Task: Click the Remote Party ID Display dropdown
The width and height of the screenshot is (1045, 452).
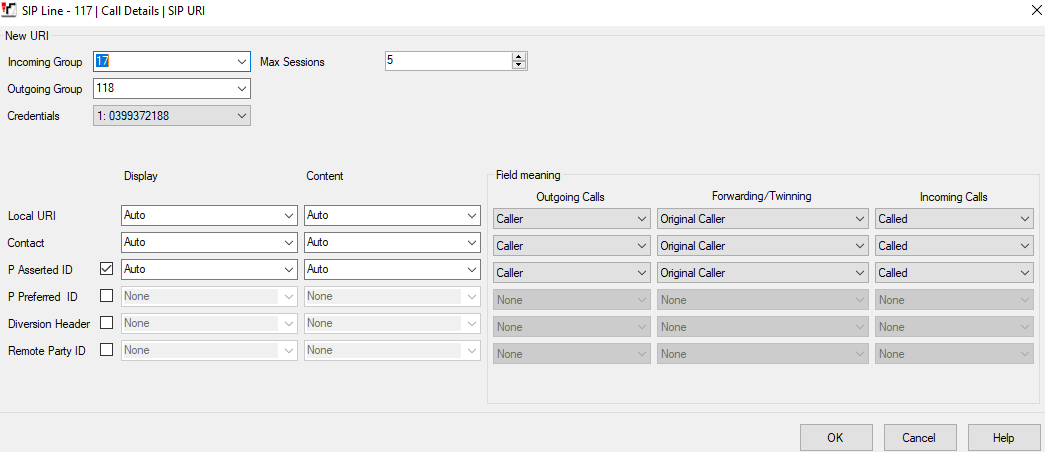Action: pyautogui.click(x=209, y=350)
